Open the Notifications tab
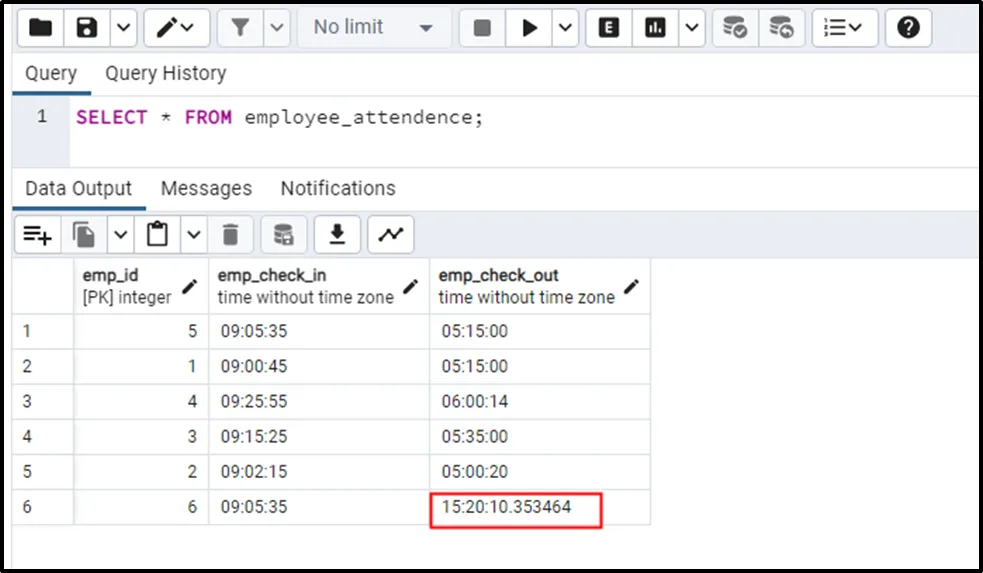 (338, 188)
